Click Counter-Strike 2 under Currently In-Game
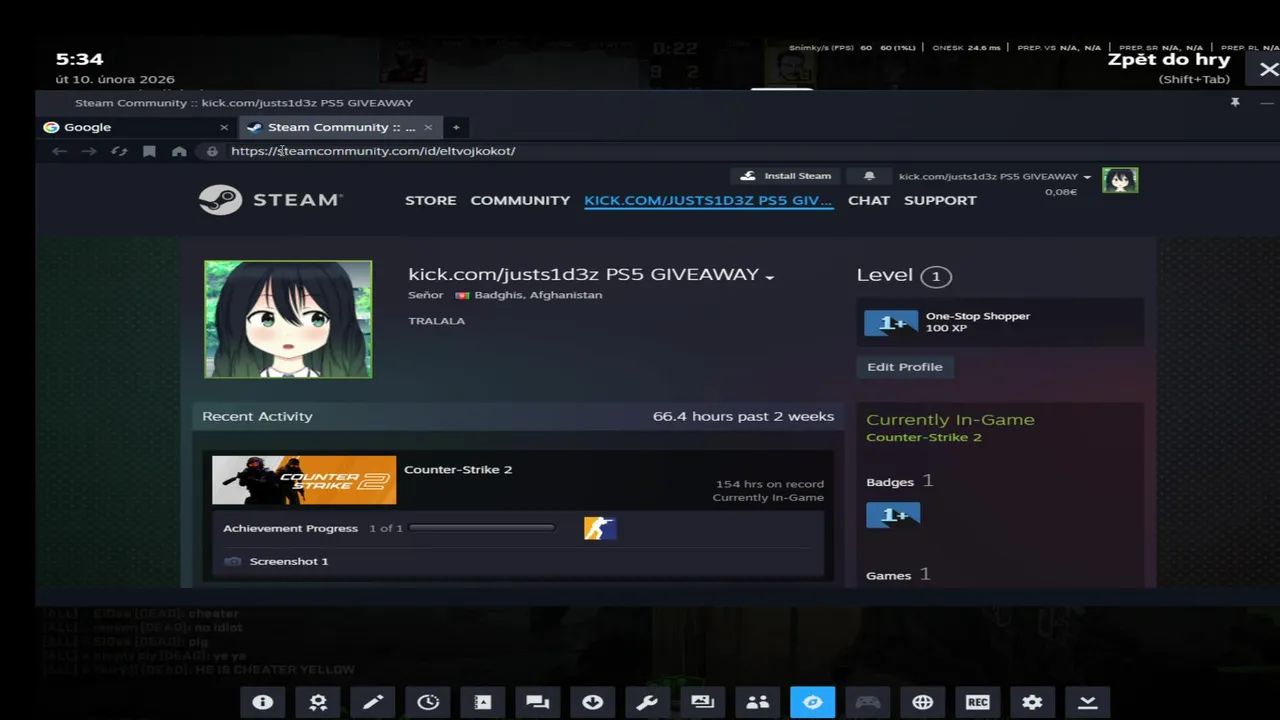Screen dimensions: 1280x720 (x=924, y=437)
